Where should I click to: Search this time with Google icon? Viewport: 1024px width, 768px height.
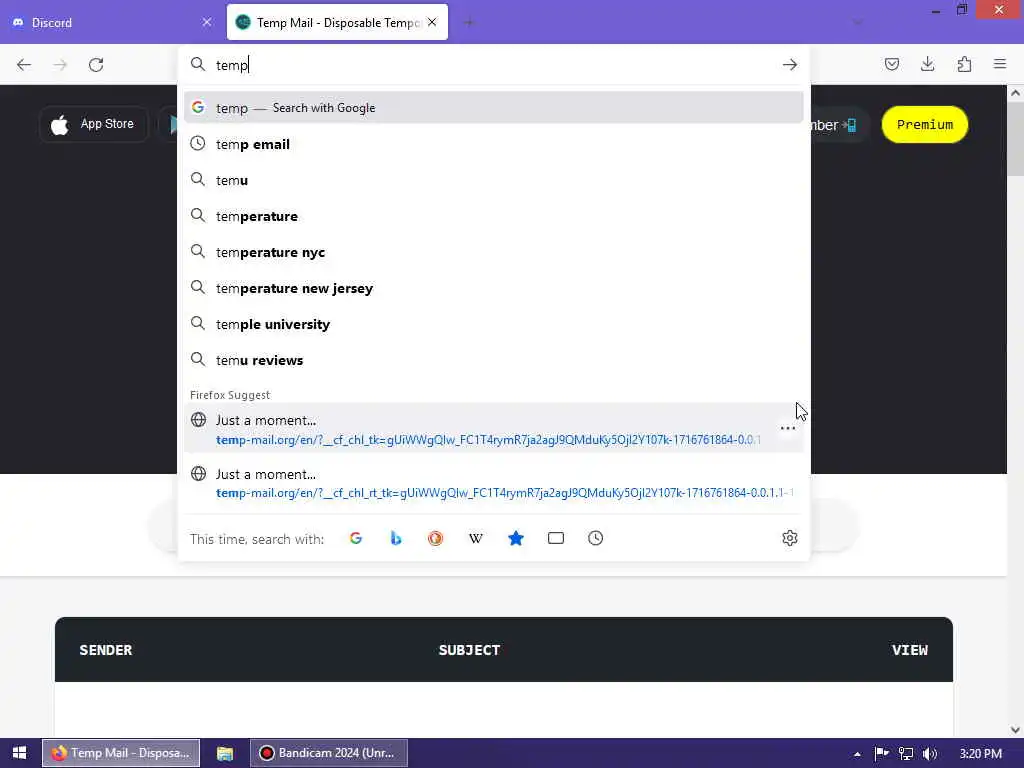pos(356,538)
